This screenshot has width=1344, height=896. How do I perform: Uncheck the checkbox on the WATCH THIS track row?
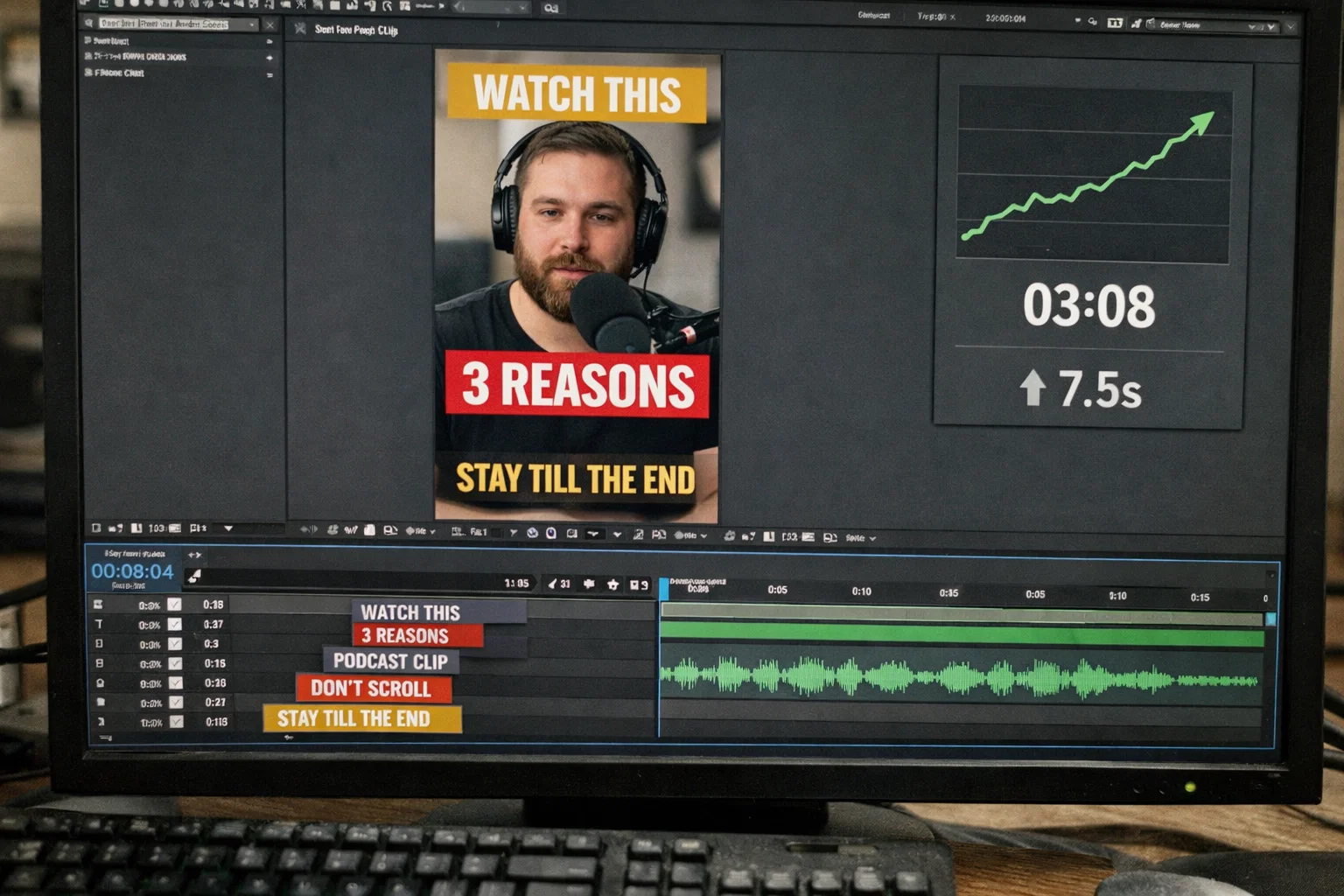point(174,605)
